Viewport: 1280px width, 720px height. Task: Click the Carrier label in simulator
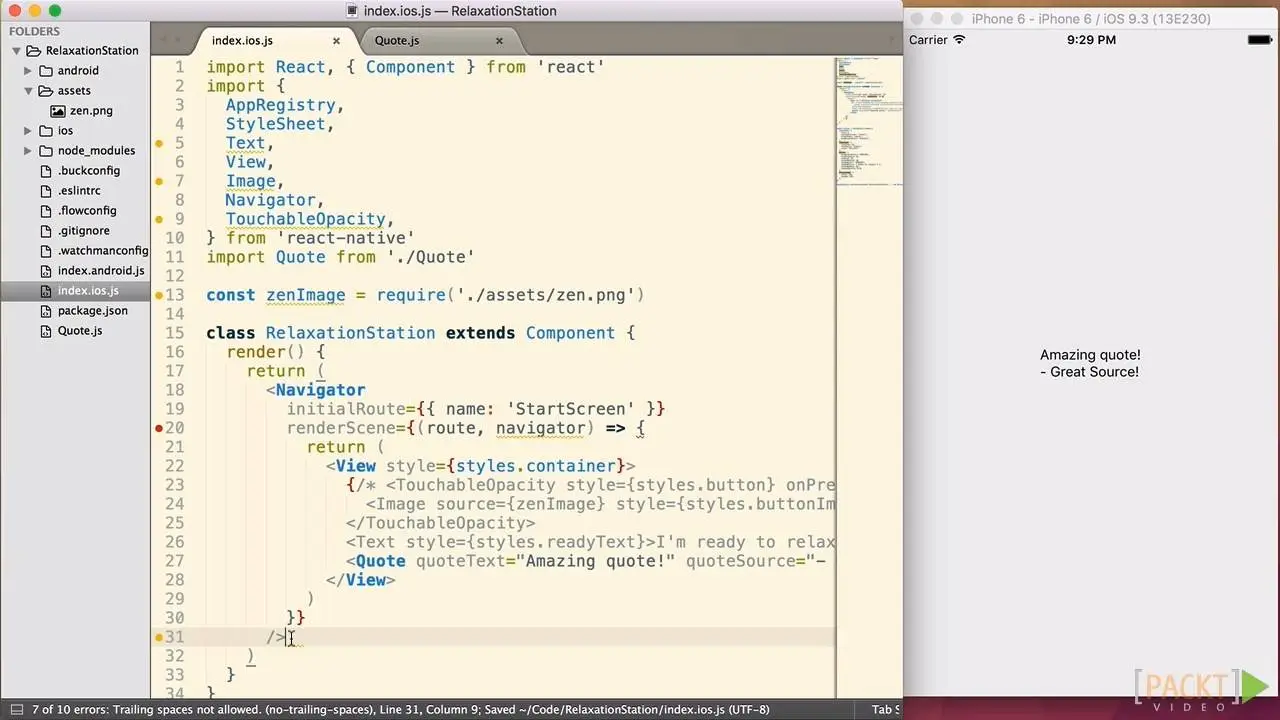928,40
